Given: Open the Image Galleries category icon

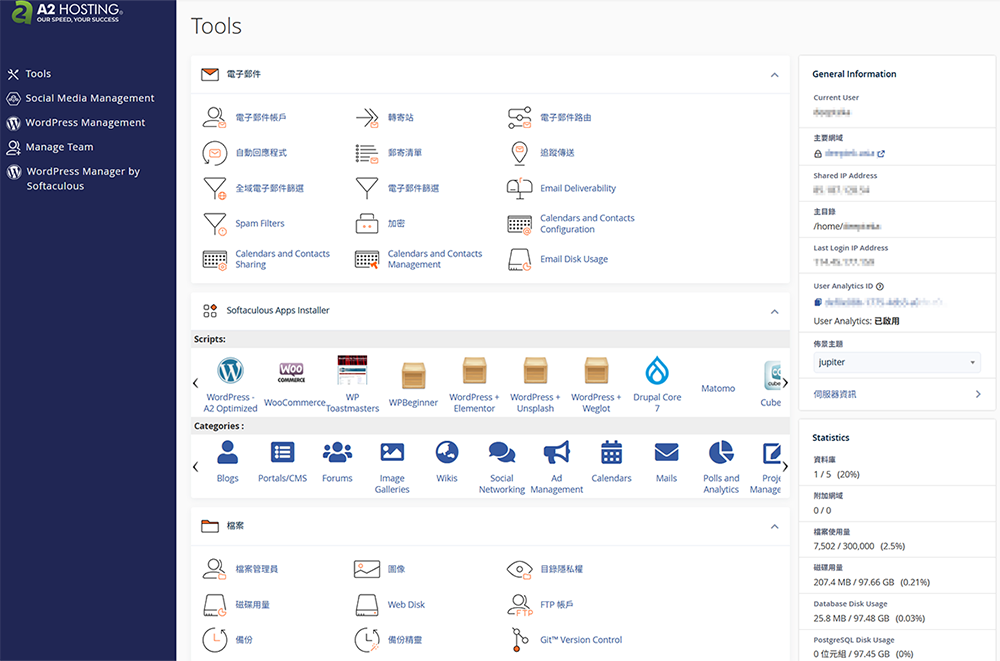Looking at the screenshot, I should point(392,453).
